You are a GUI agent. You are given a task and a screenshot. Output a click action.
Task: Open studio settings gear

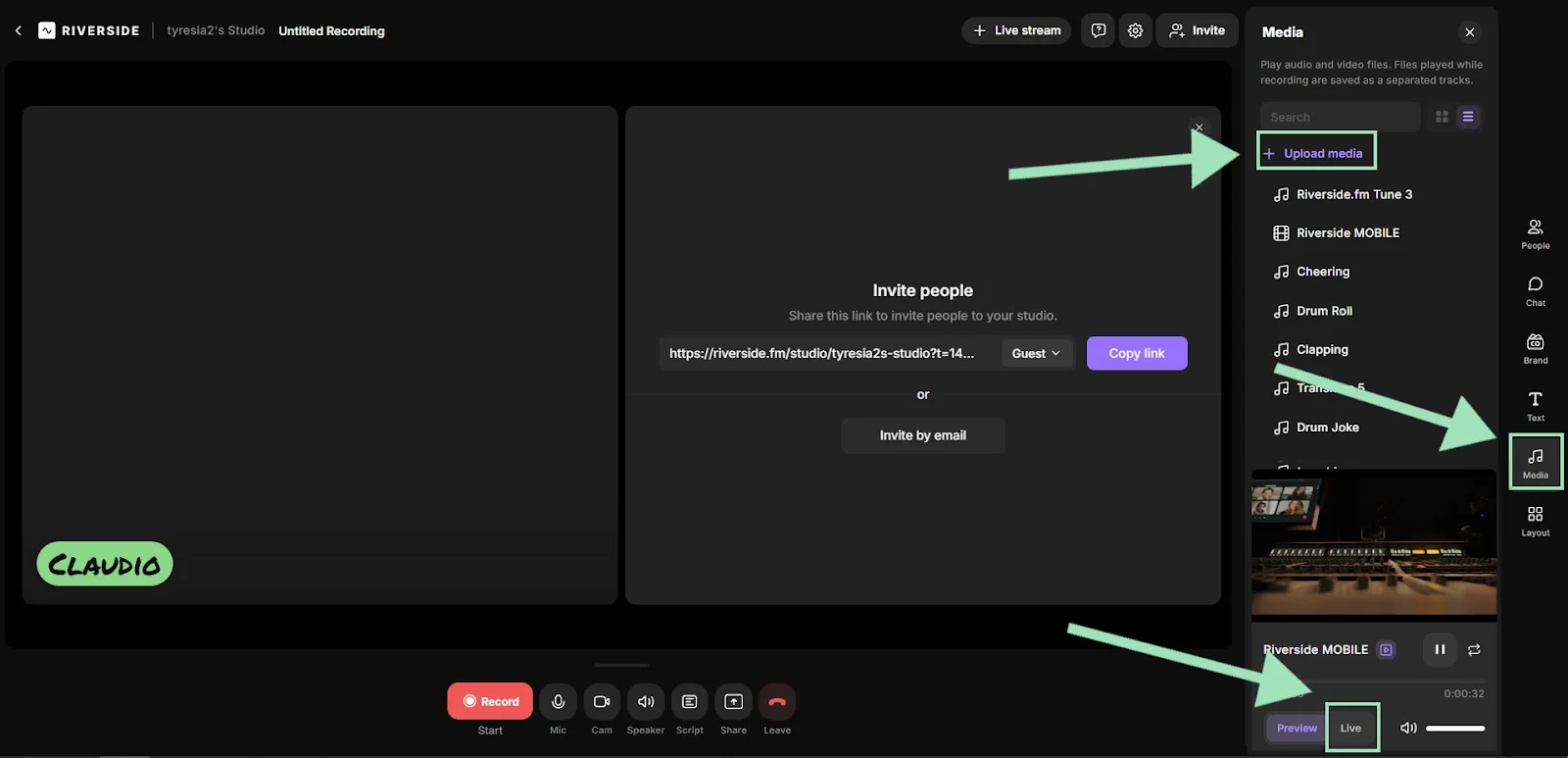pyautogui.click(x=1135, y=30)
